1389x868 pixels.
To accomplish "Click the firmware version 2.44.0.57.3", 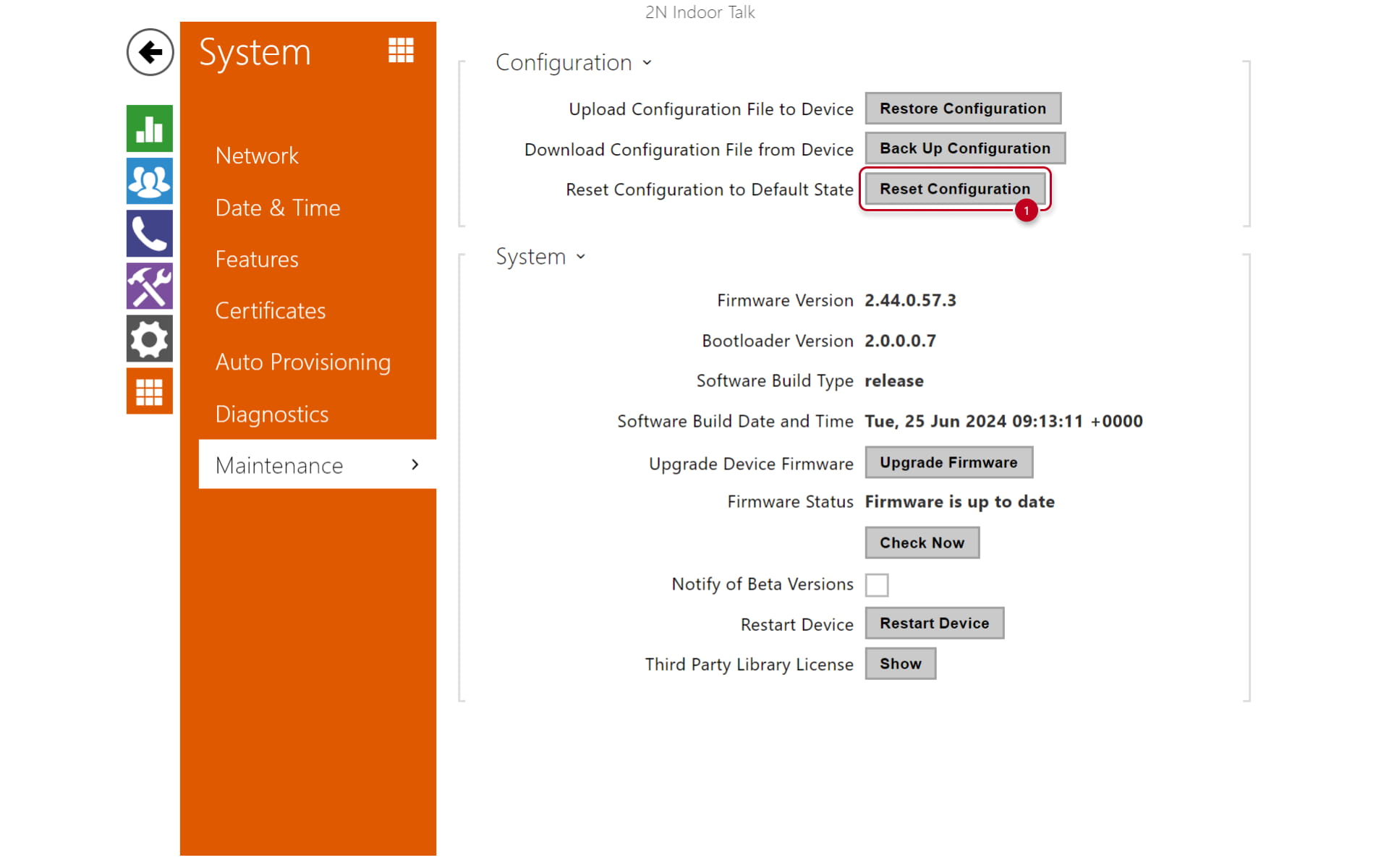I will [x=910, y=300].
